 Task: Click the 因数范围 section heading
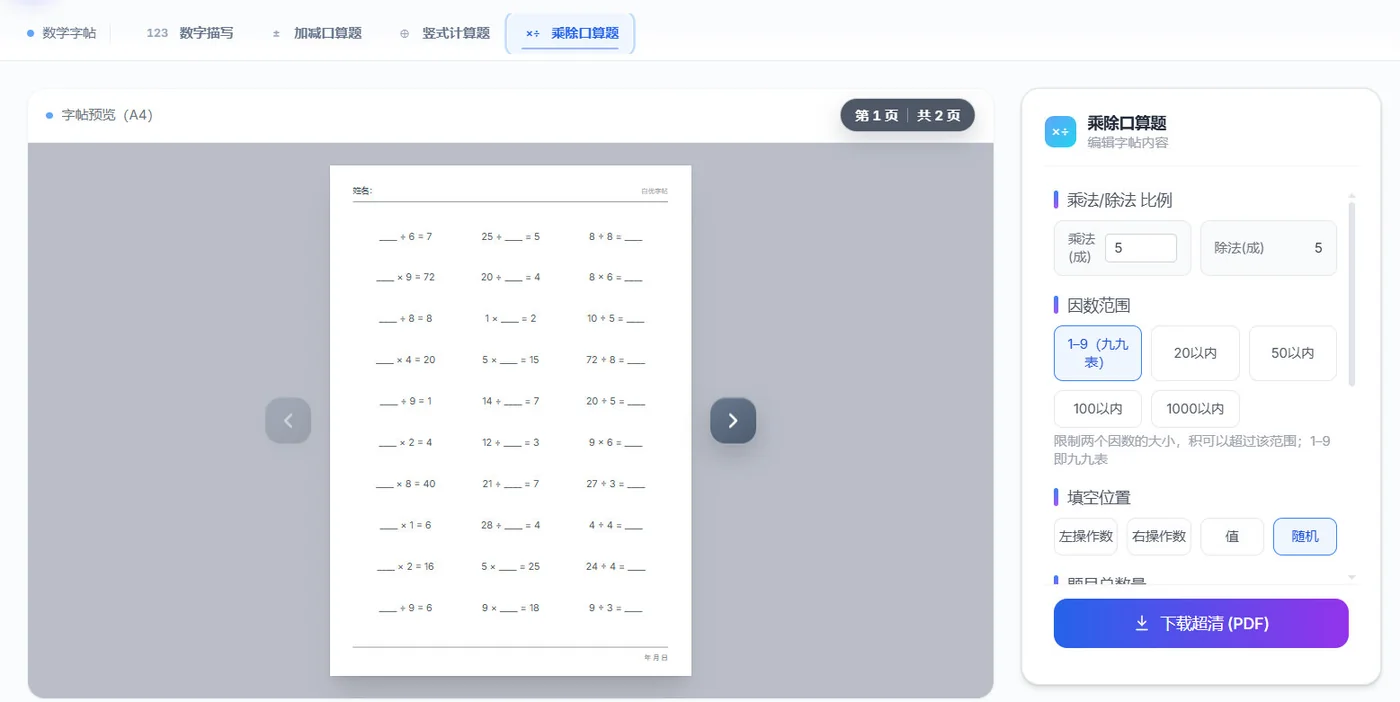pos(1099,305)
